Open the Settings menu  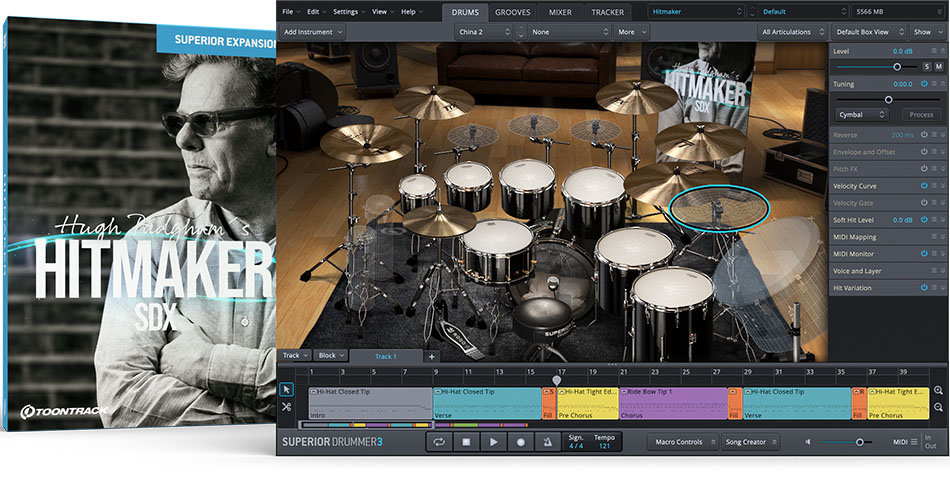pyautogui.click(x=348, y=12)
